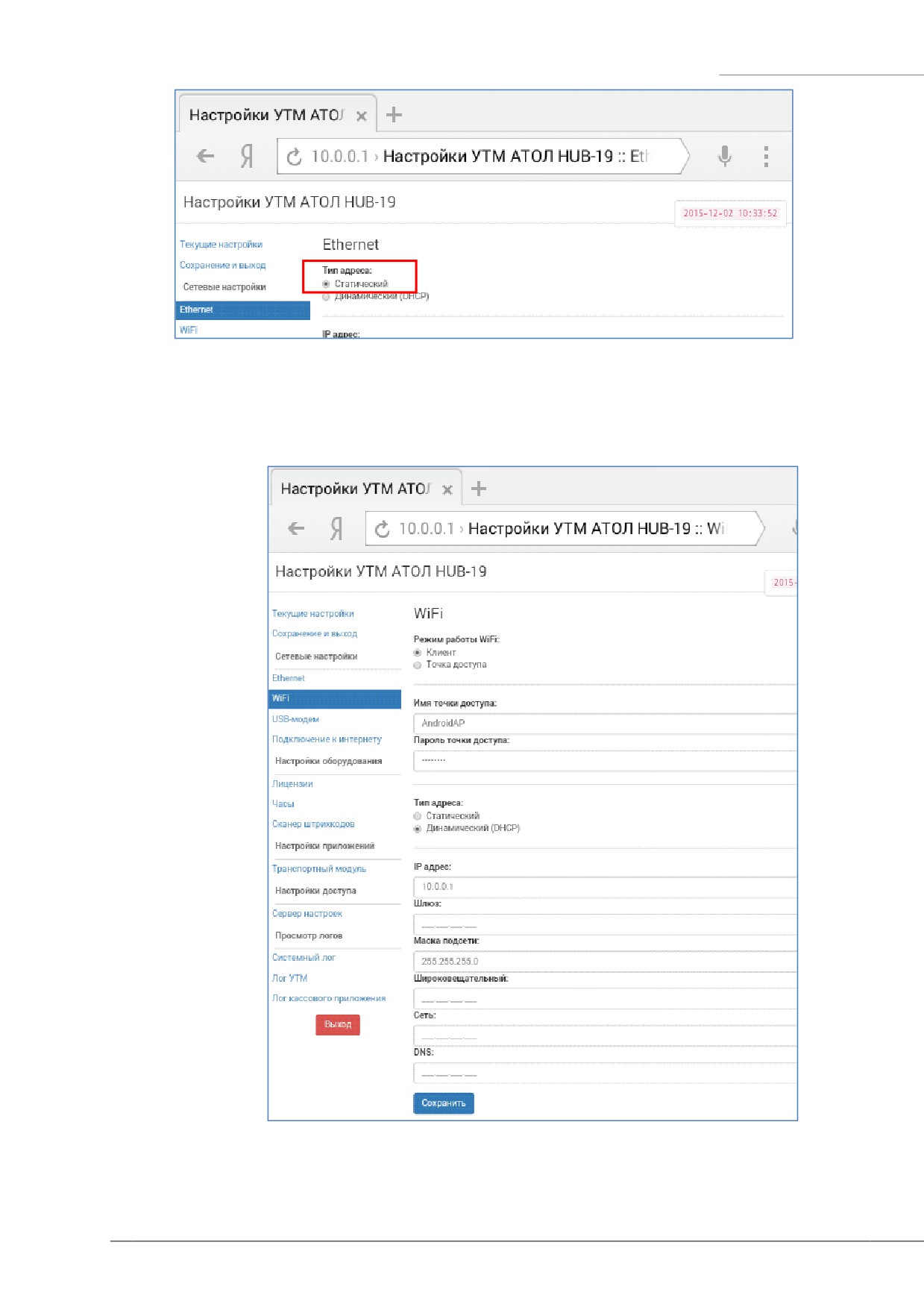Open Сохранение и выход on the Ethernet page
The width and height of the screenshot is (924, 1307).
pos(222,266)
